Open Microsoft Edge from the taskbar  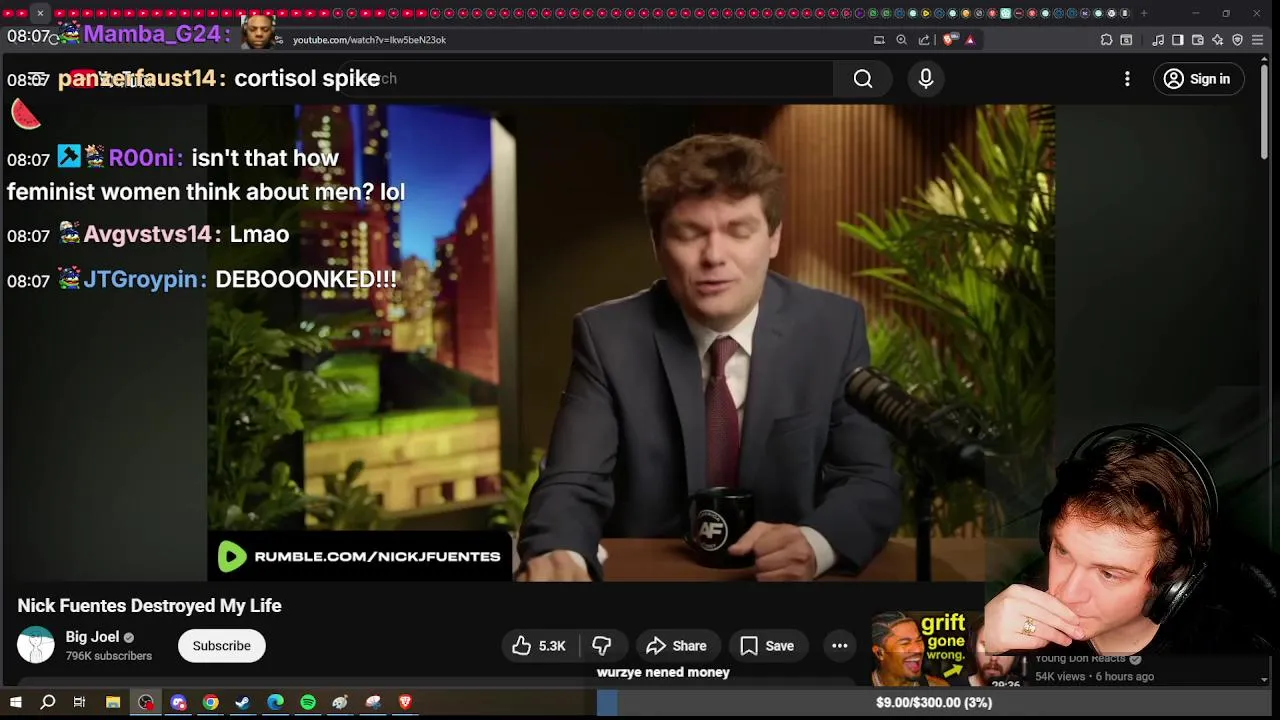(x=275, y=703)
